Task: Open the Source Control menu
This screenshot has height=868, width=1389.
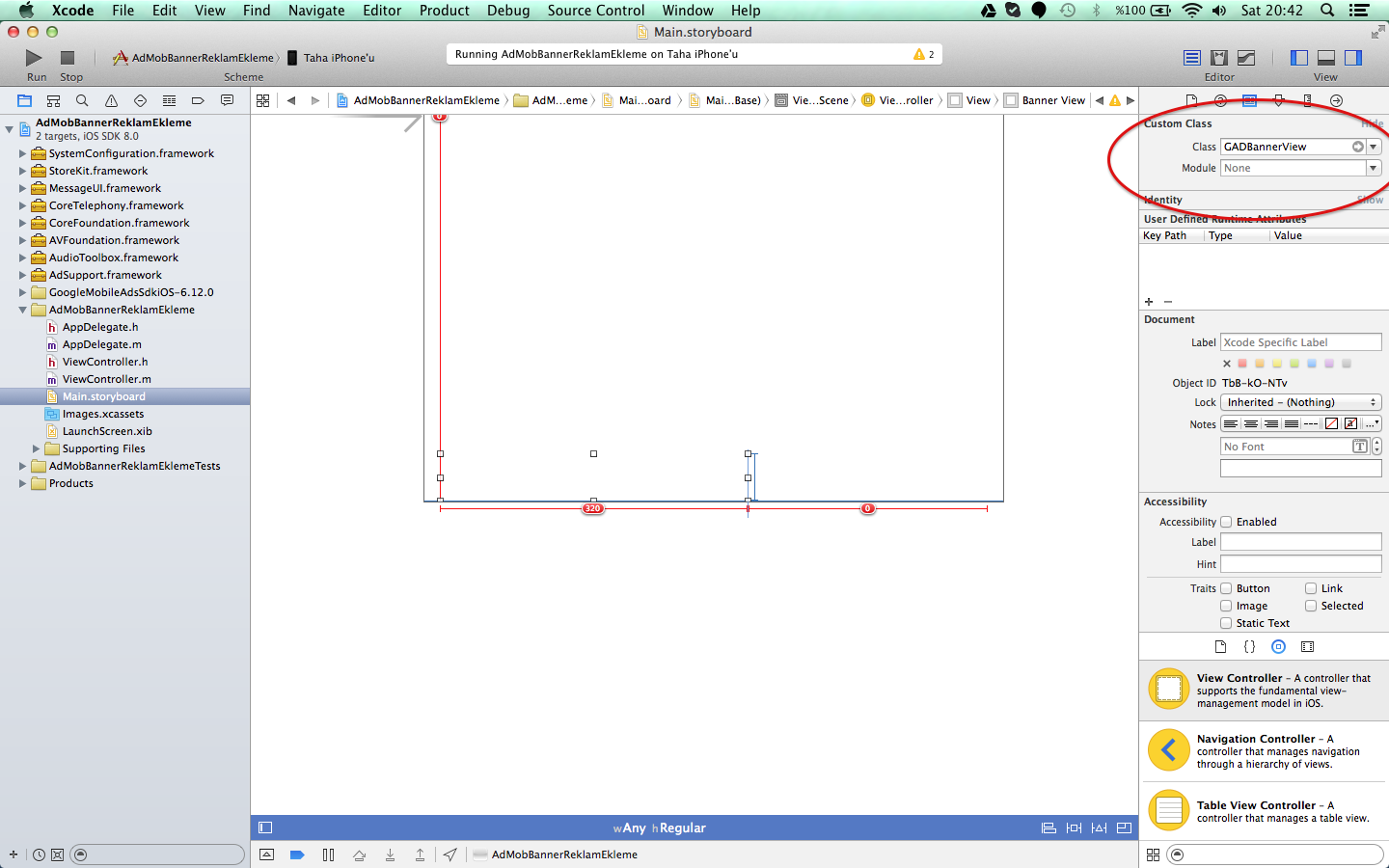Action: pos(595,11)
